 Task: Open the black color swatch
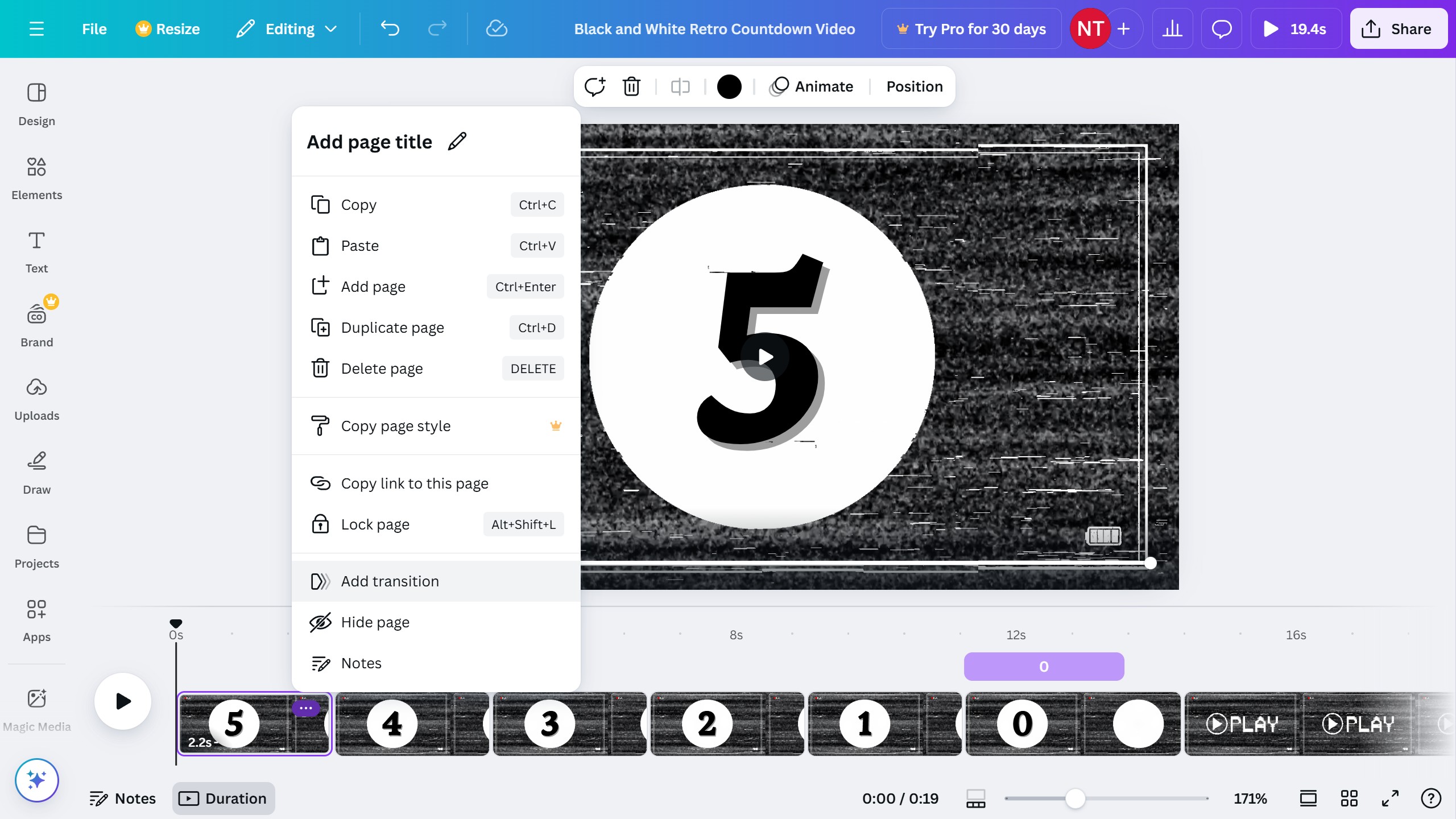click(x=729, y=86)
